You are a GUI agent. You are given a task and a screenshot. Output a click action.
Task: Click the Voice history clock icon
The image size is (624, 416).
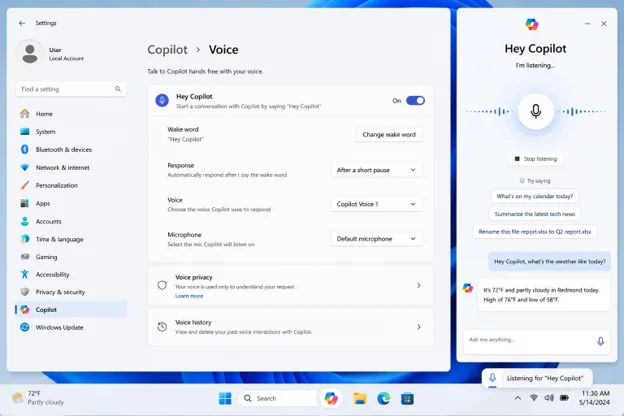pos(162,327)
